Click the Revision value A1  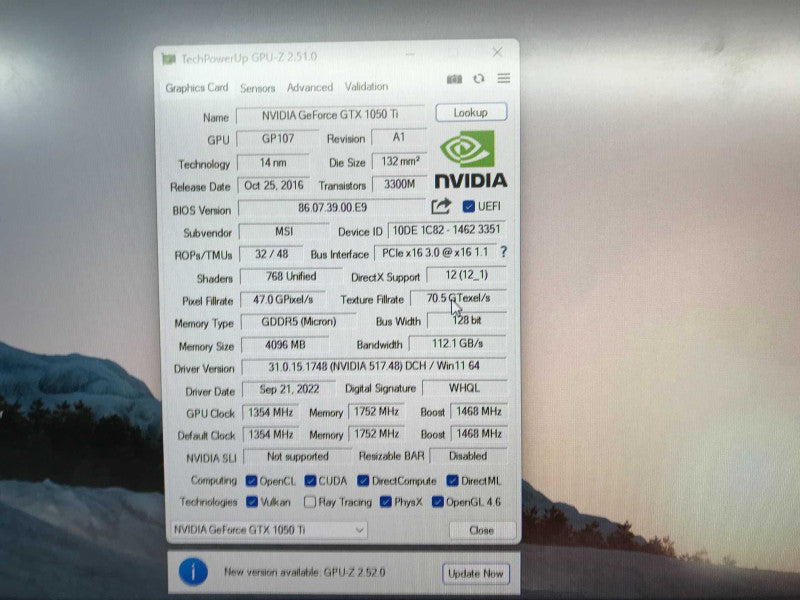398,137
